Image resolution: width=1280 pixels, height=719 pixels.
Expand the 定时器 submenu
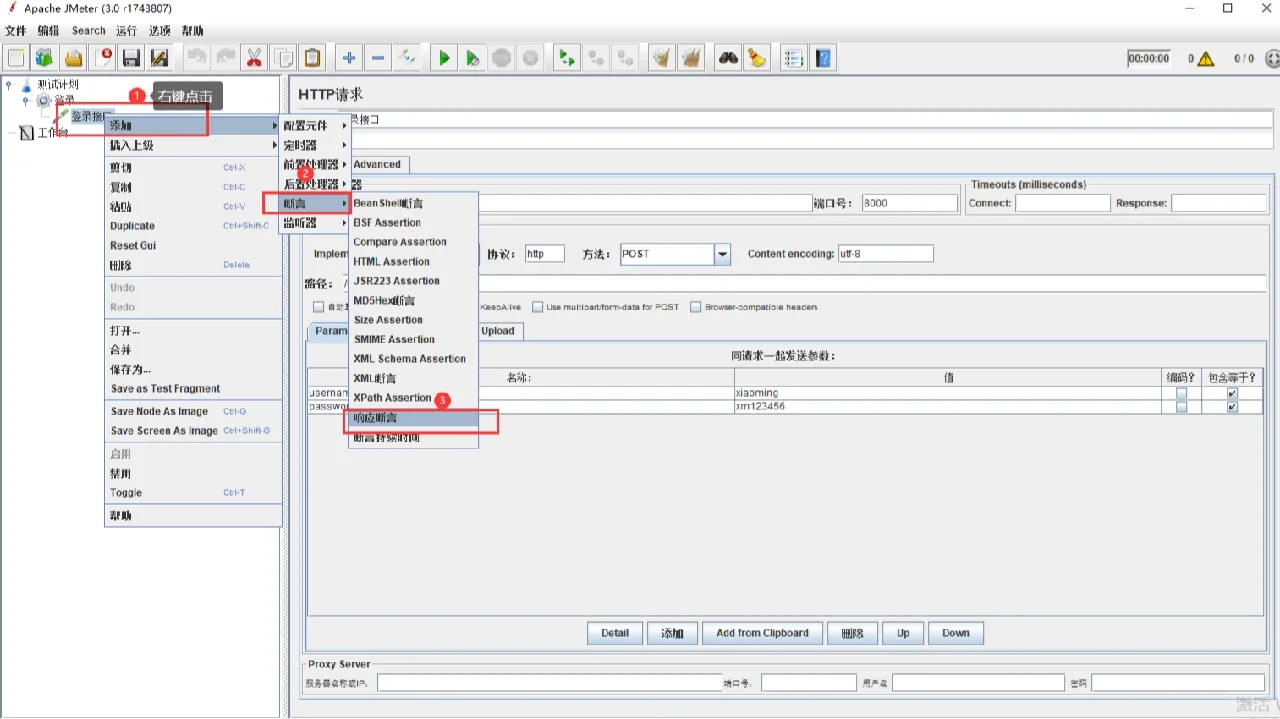click(314, 146)
